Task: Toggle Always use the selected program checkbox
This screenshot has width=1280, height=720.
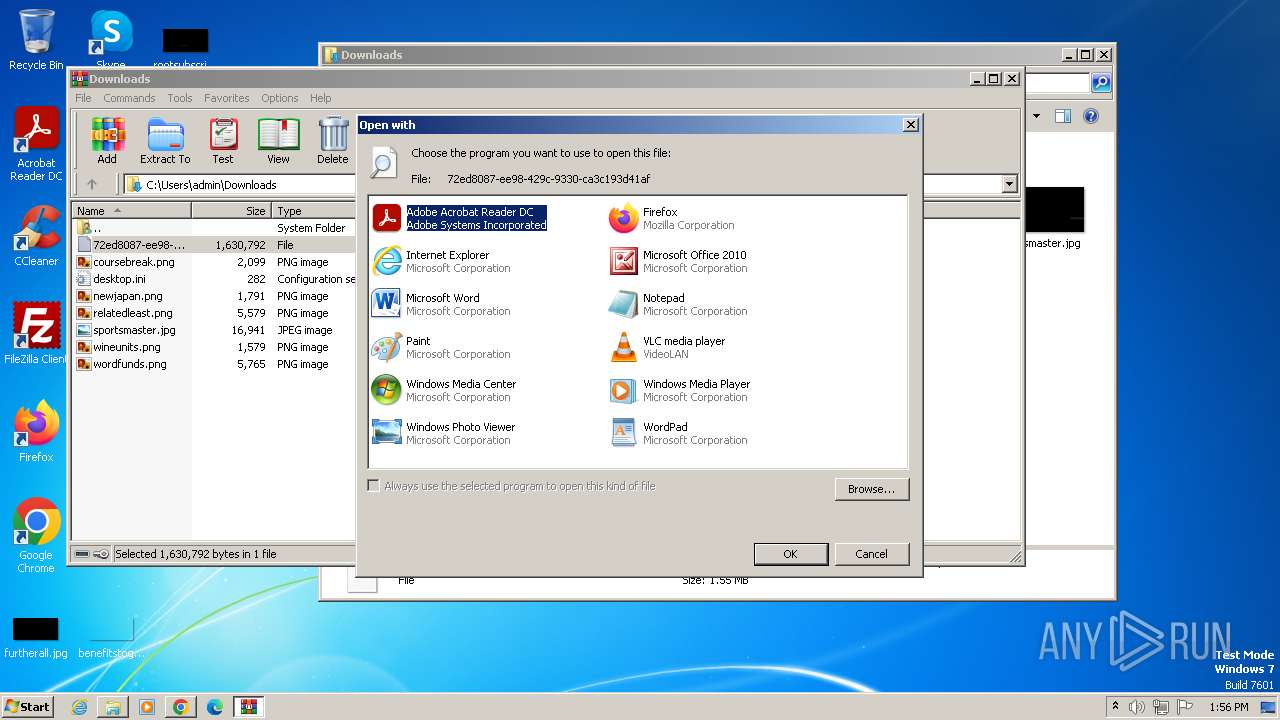Action: coord(374,486)
